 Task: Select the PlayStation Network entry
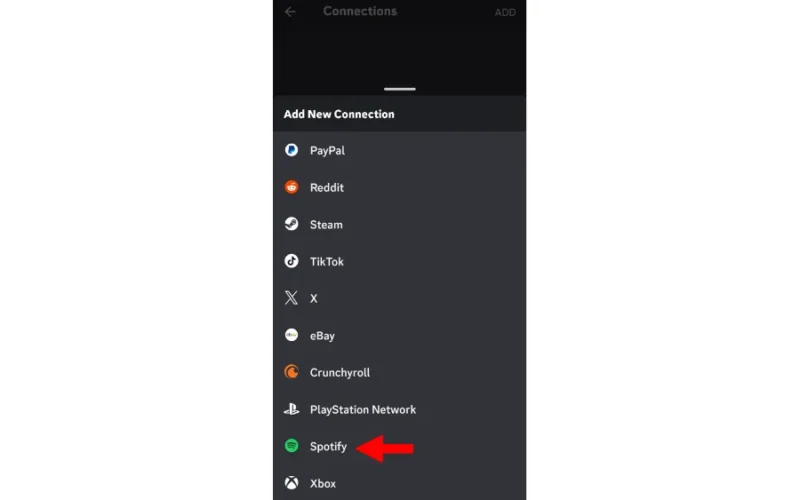pyautogui.click(x=399, y=409)
